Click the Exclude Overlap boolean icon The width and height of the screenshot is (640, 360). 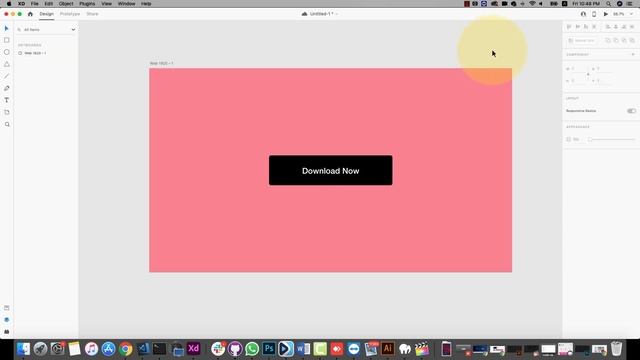632,40
